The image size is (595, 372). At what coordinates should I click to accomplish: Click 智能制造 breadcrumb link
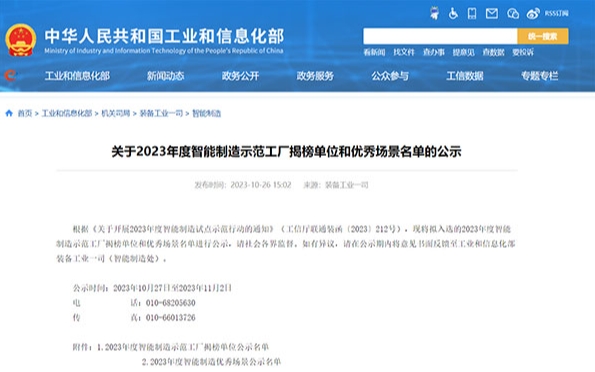[206, 113]
